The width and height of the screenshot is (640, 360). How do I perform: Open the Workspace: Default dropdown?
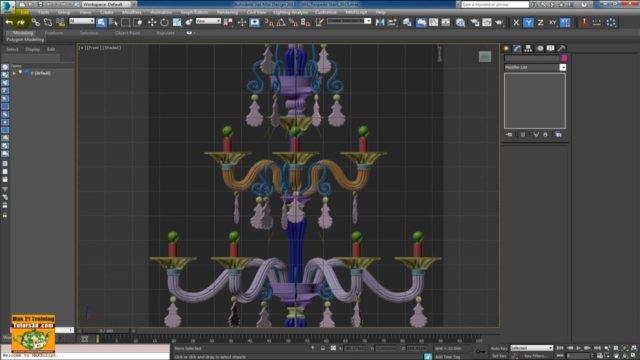pos(106,4)
